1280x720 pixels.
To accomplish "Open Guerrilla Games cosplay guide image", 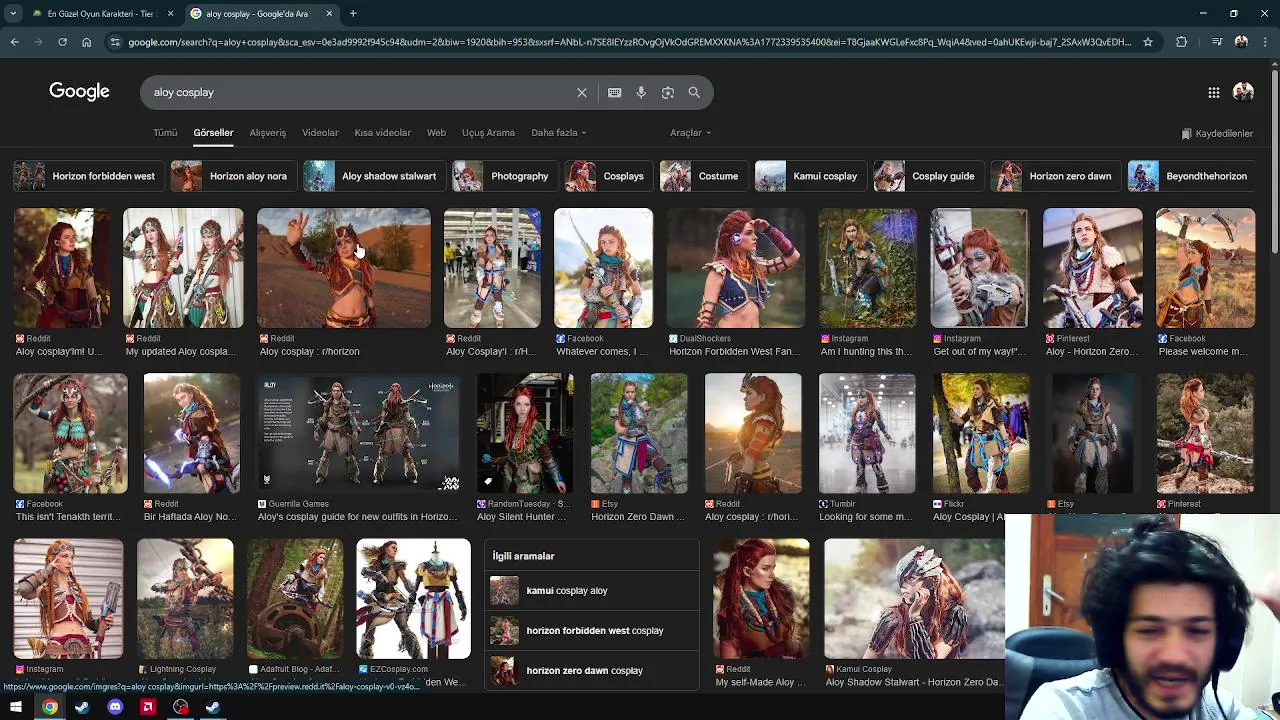I will [357, 433].
